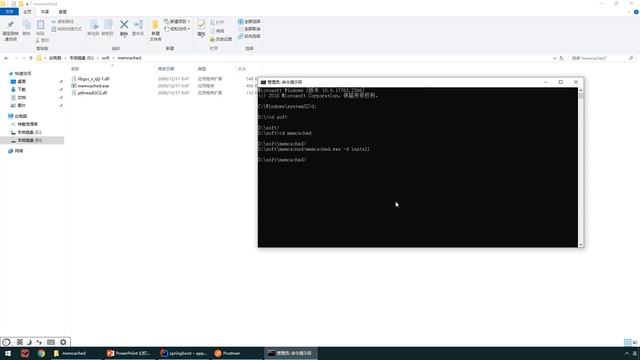
Task: Switch to memcached explorer taskbar button
Action: pyautogui.click(x=76, y=353)
